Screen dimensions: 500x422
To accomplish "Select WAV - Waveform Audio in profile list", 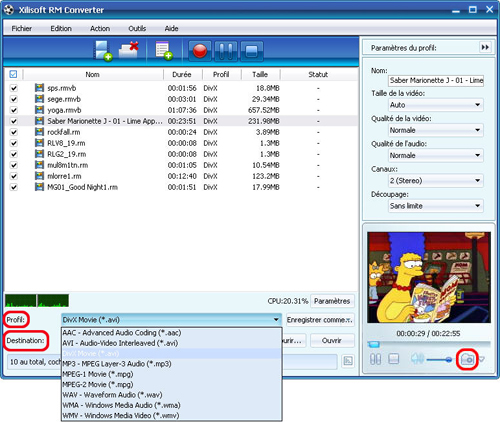I will [x=172, y=395].
